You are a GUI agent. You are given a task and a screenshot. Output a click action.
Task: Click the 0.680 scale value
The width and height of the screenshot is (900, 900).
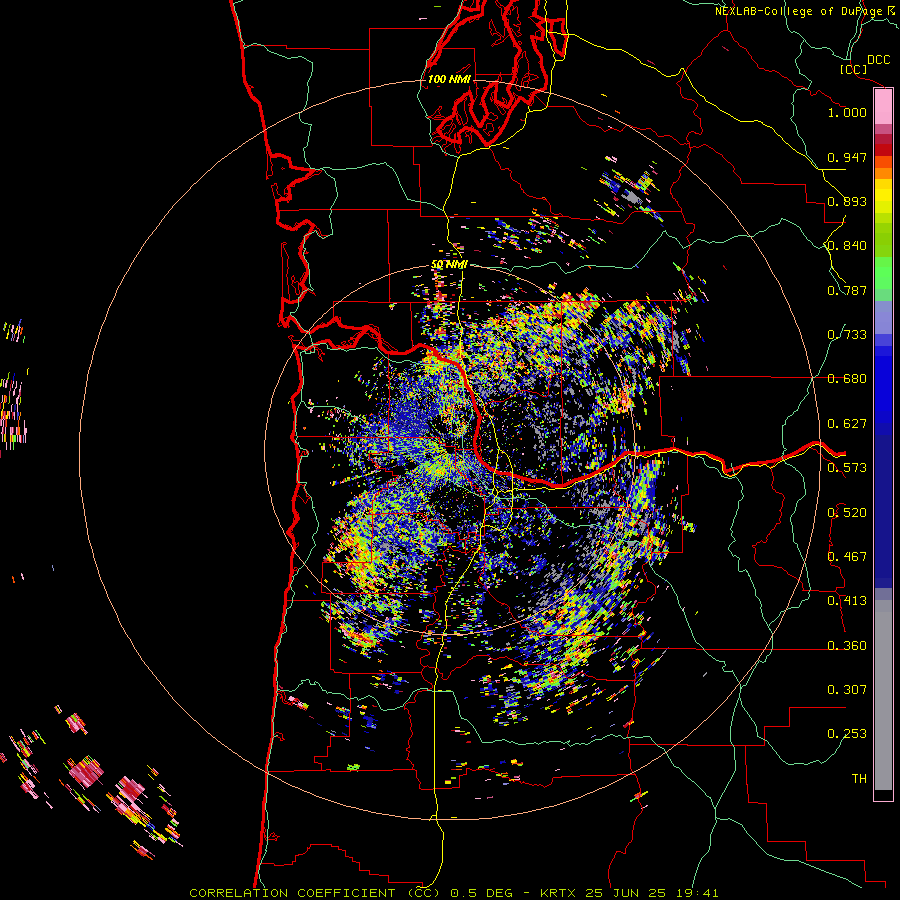pyautogui.click(x=847, y=379)
